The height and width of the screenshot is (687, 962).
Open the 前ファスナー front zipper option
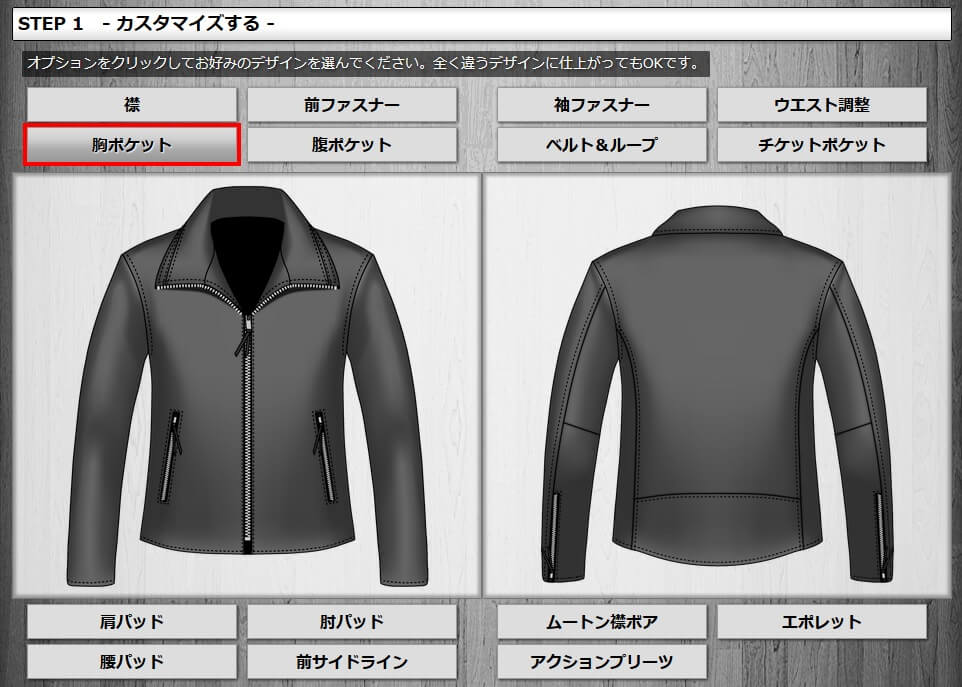click(x=352, y=105)
